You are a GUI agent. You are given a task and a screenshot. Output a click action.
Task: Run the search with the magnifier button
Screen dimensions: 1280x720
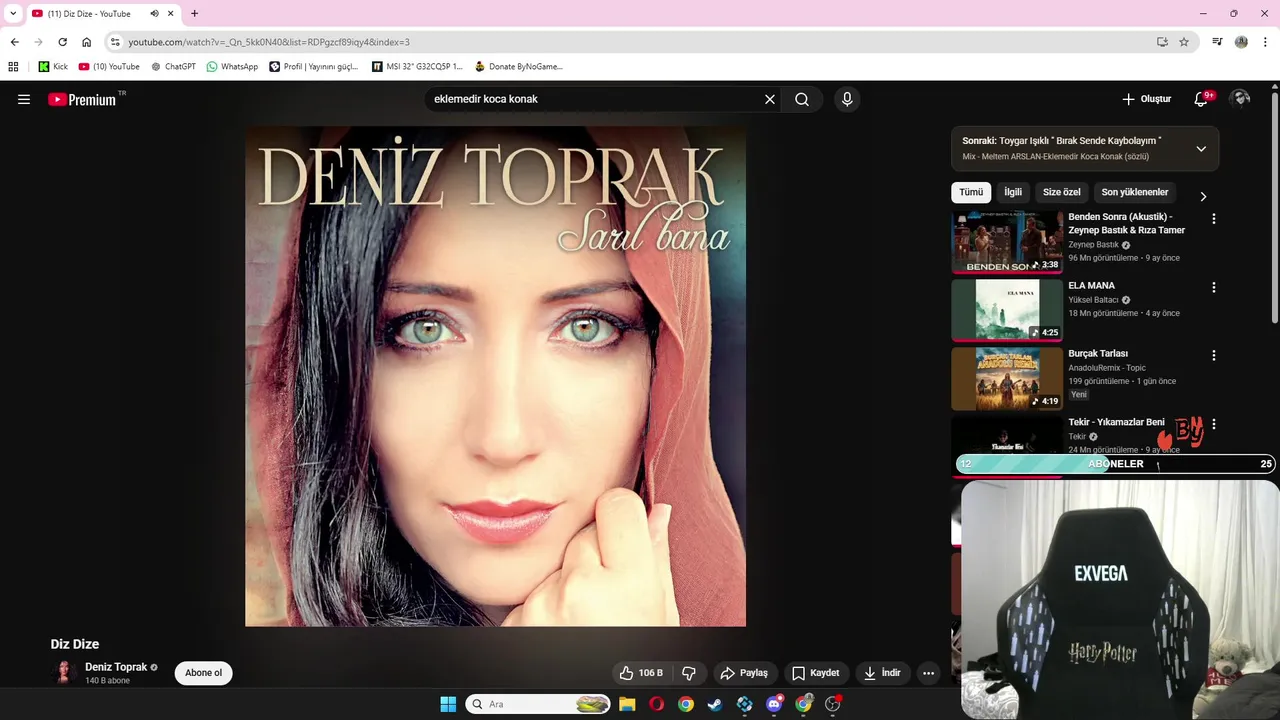click(802, 99)
